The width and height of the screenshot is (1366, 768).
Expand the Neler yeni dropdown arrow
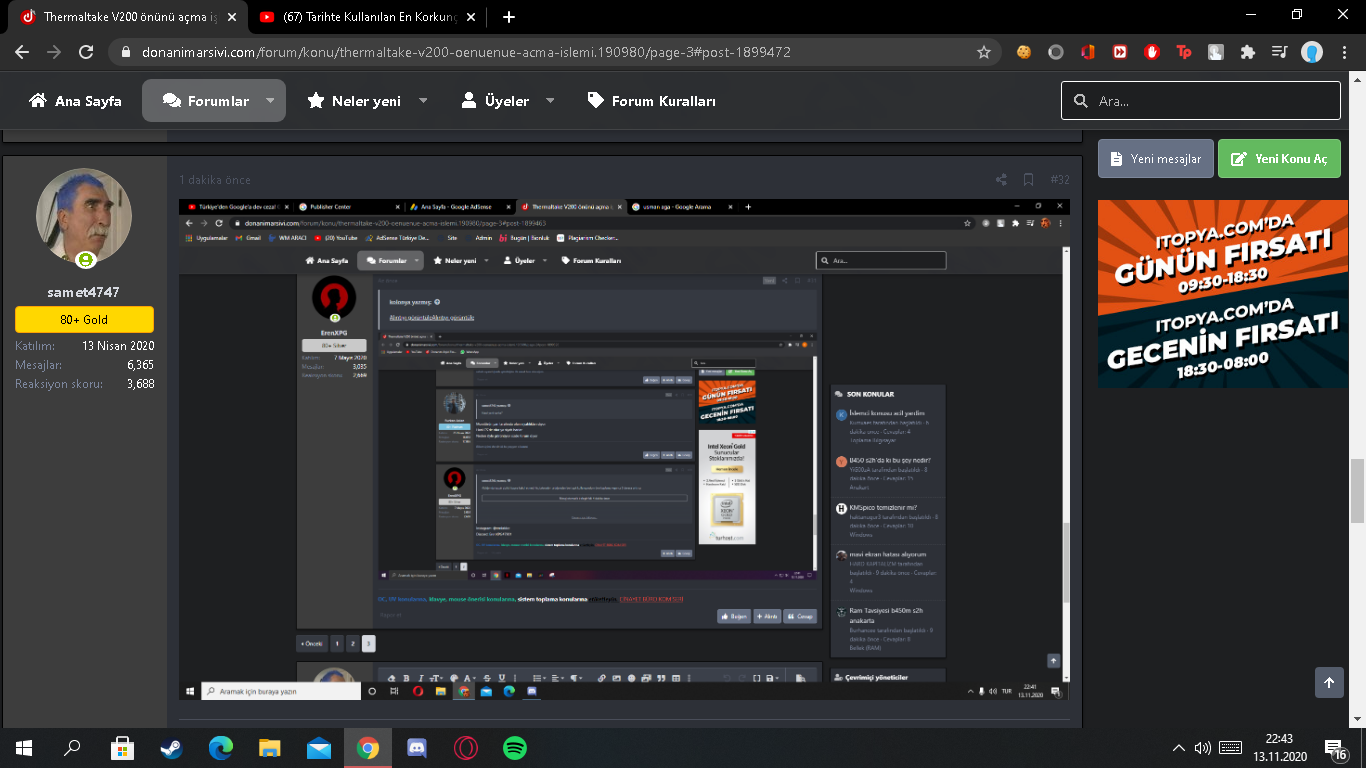[423, 101]
